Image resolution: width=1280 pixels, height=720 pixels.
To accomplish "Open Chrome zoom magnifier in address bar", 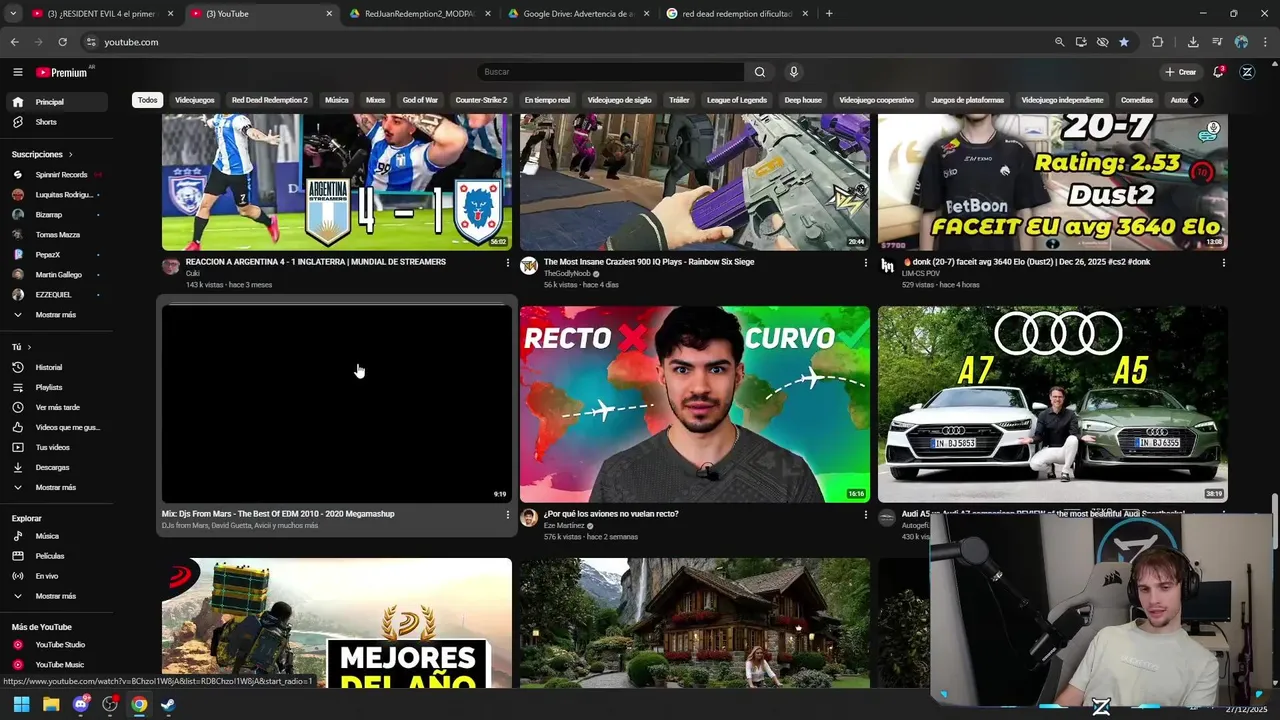I will point(1059,42).
